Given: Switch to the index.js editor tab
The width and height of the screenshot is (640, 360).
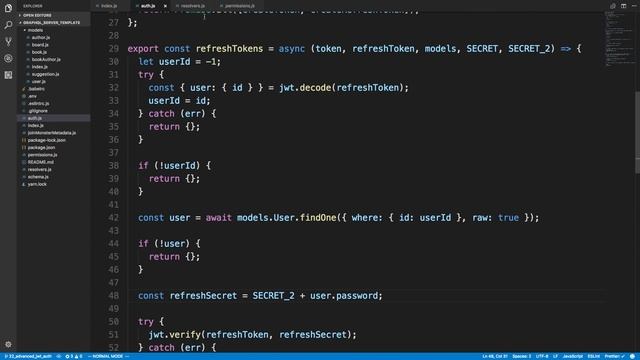Looking at the screenshot, I should pyautogui.click(x=109, y=6).
